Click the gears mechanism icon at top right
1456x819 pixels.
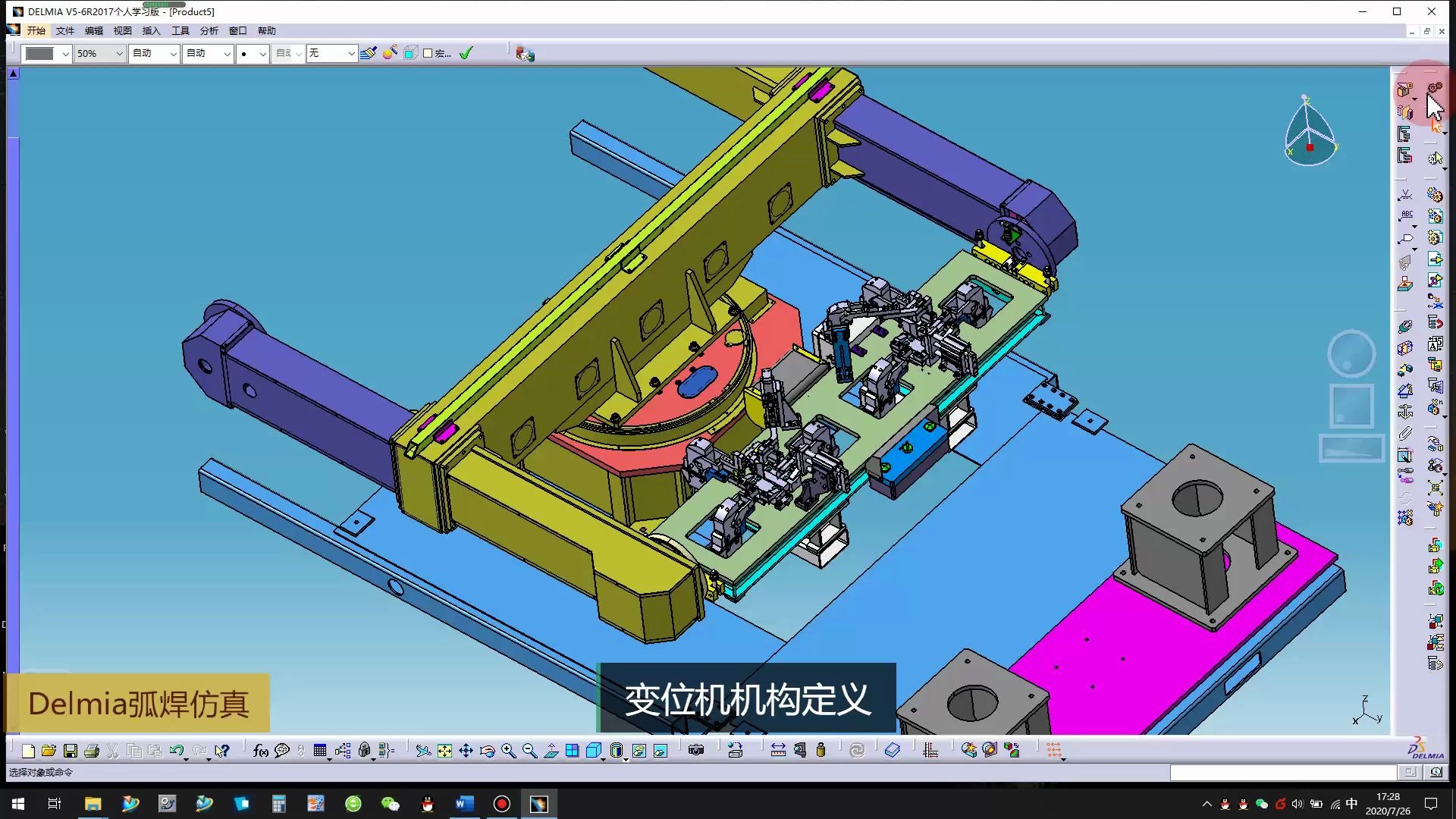pos(1435,89)
